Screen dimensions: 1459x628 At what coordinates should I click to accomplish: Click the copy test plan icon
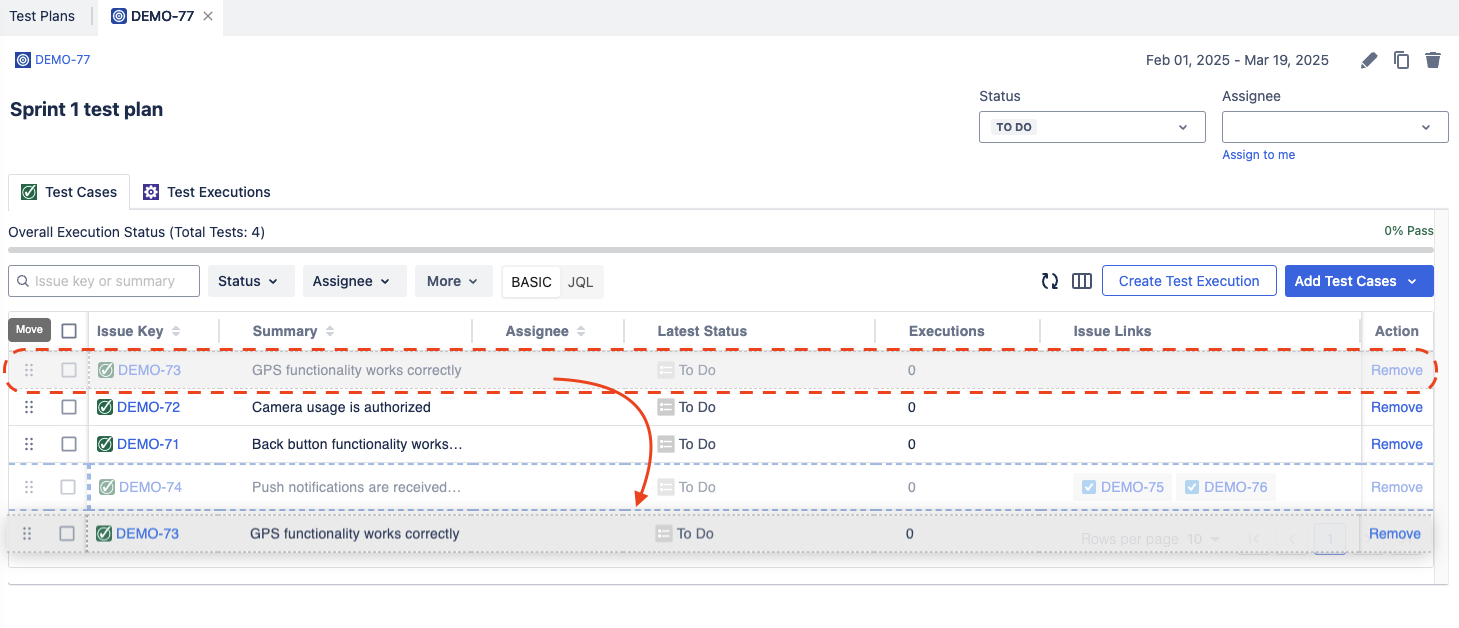(1402, 61)
